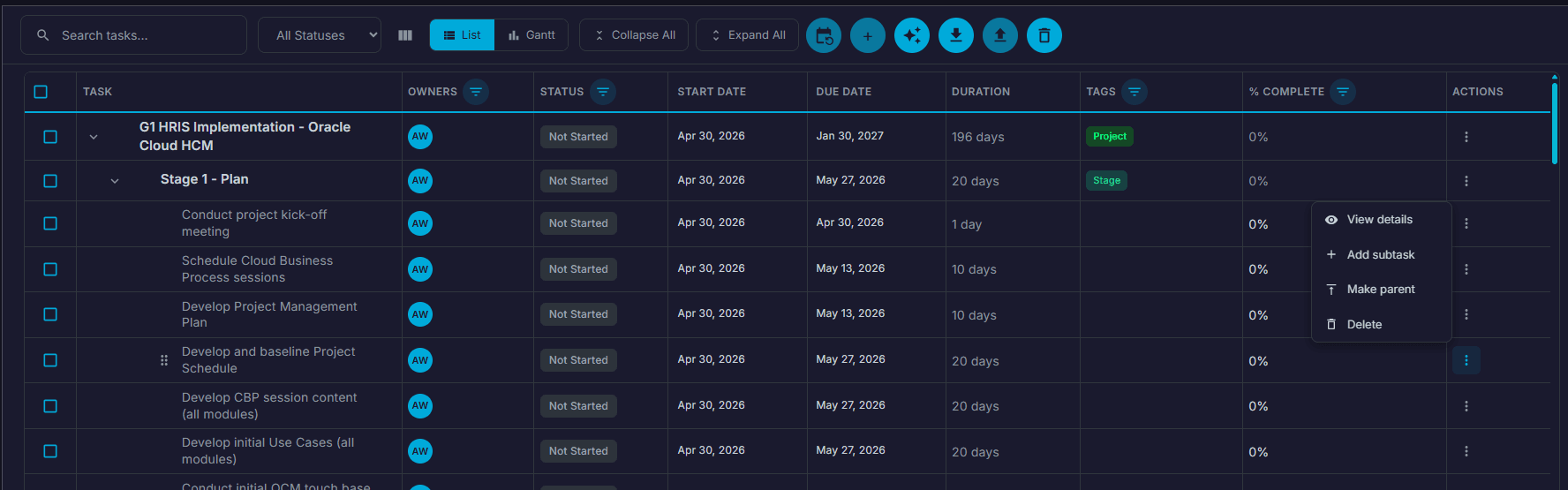Check the Stage 1 - Plan row checkbox
This screenshot has height=490, width=1568.
[50, 181]
